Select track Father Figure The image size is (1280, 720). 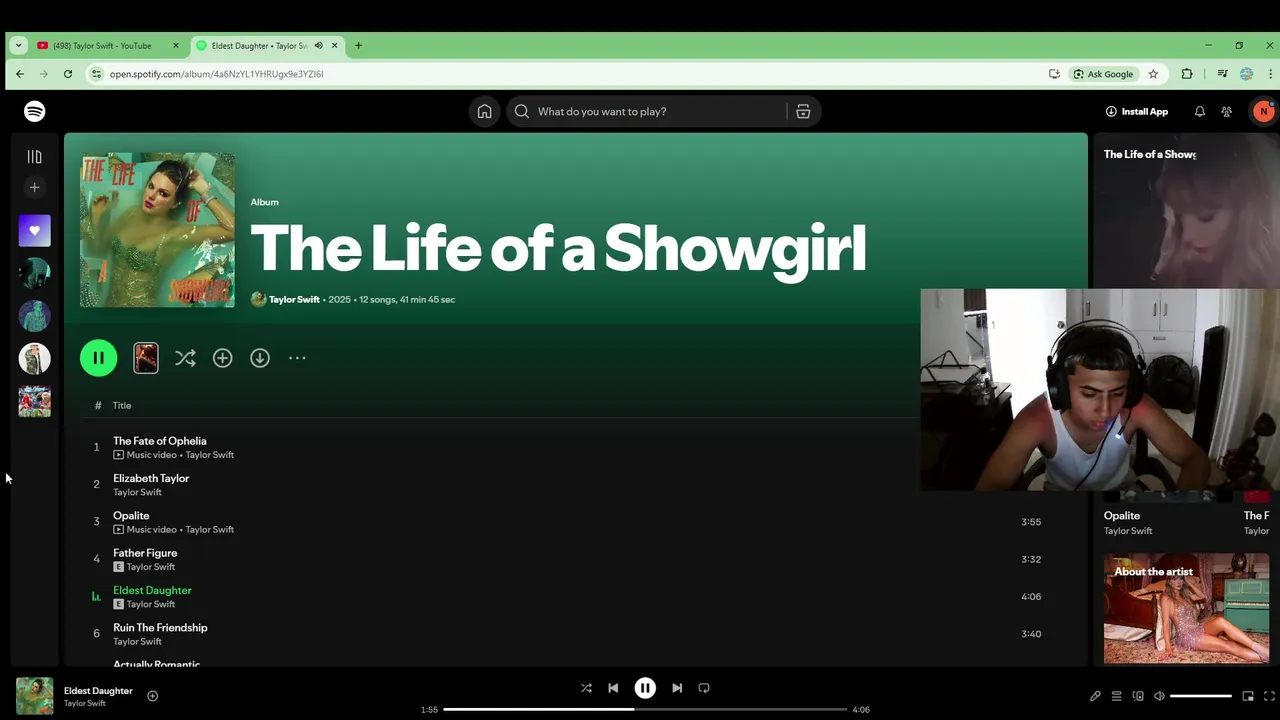(145, 553)
